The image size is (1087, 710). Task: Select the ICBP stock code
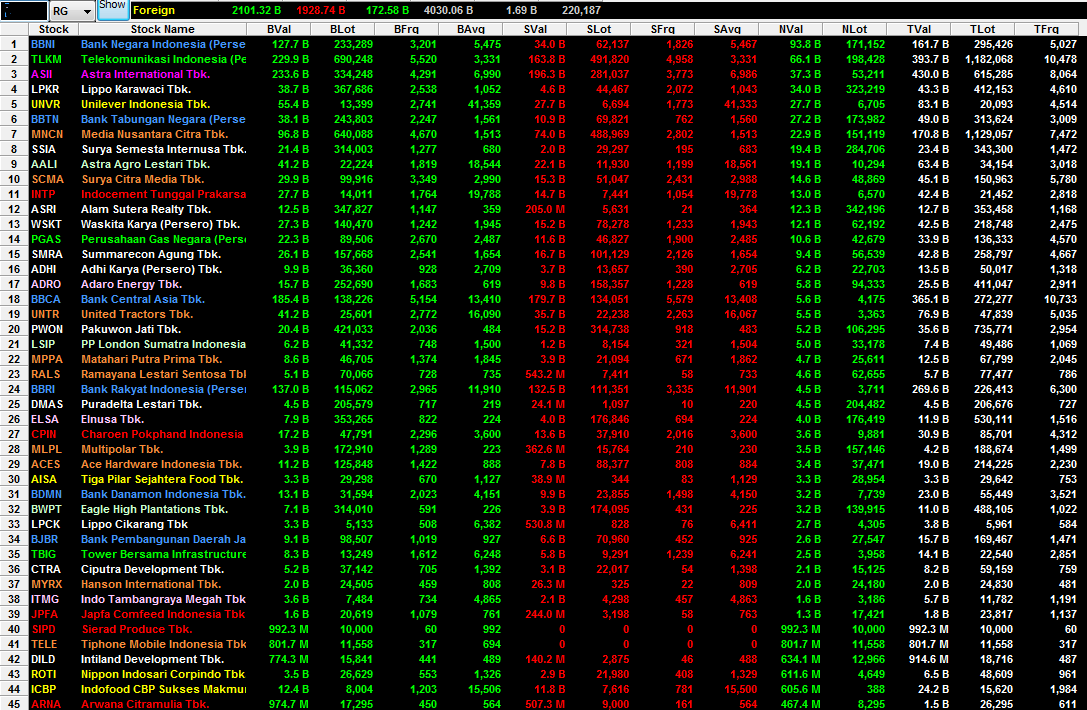44,690
